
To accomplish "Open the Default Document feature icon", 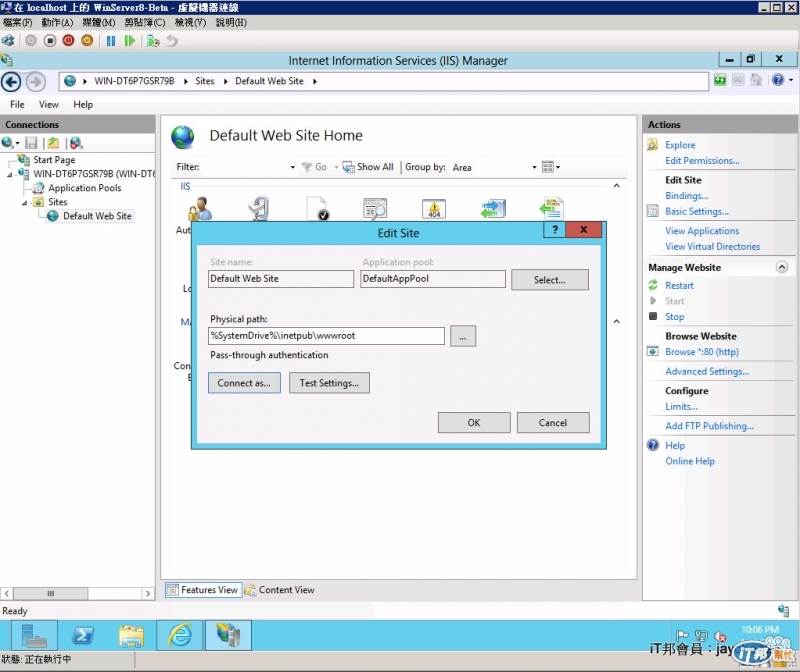I will click(318, 209).
